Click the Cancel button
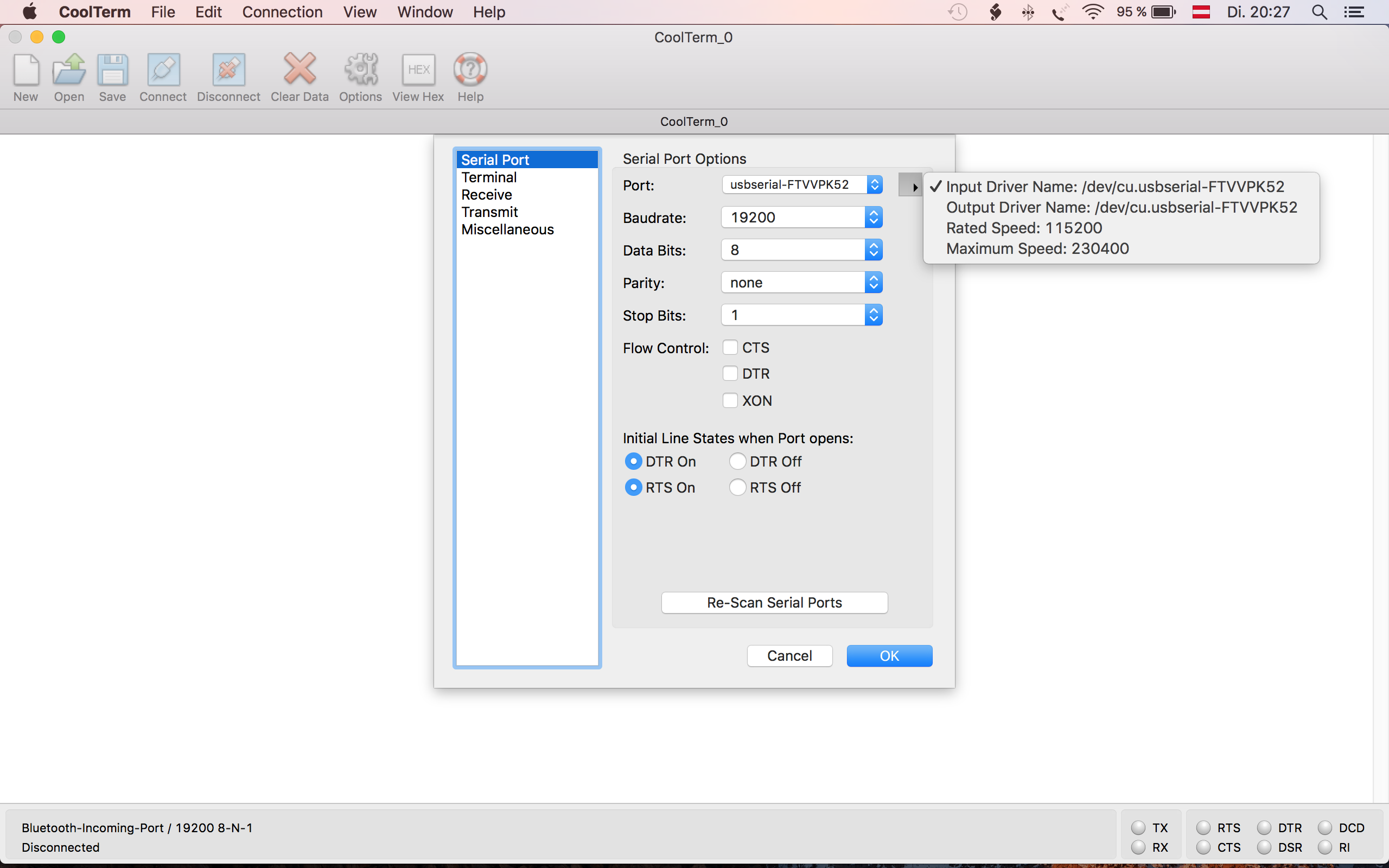The image size is (1389, 868). click(789, 655)
